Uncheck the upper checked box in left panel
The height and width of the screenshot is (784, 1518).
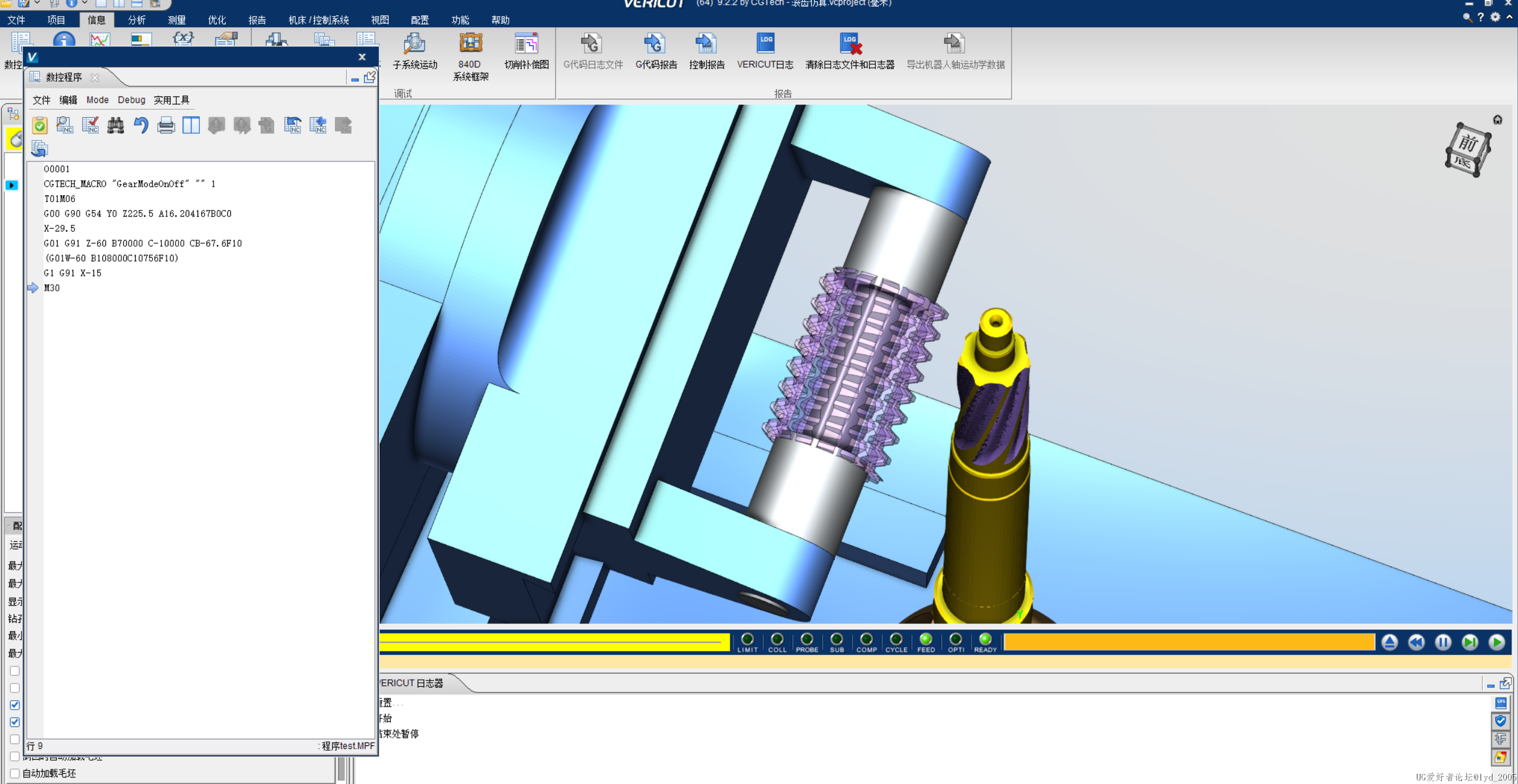(15, 705)
